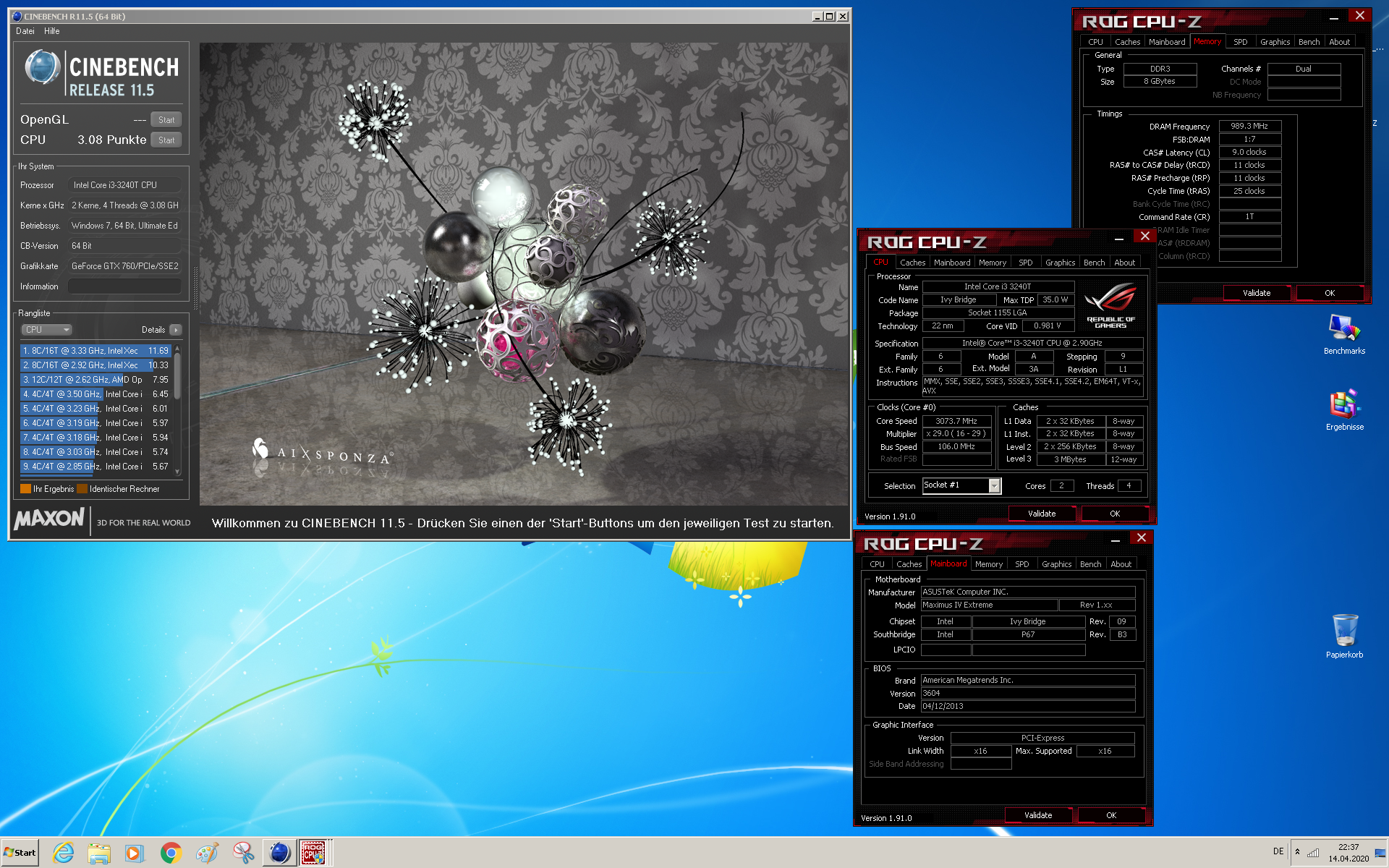
Task: Select ranking entry 4C/4T @ 2.85 GHz
Action: click(x=95, y=467)
